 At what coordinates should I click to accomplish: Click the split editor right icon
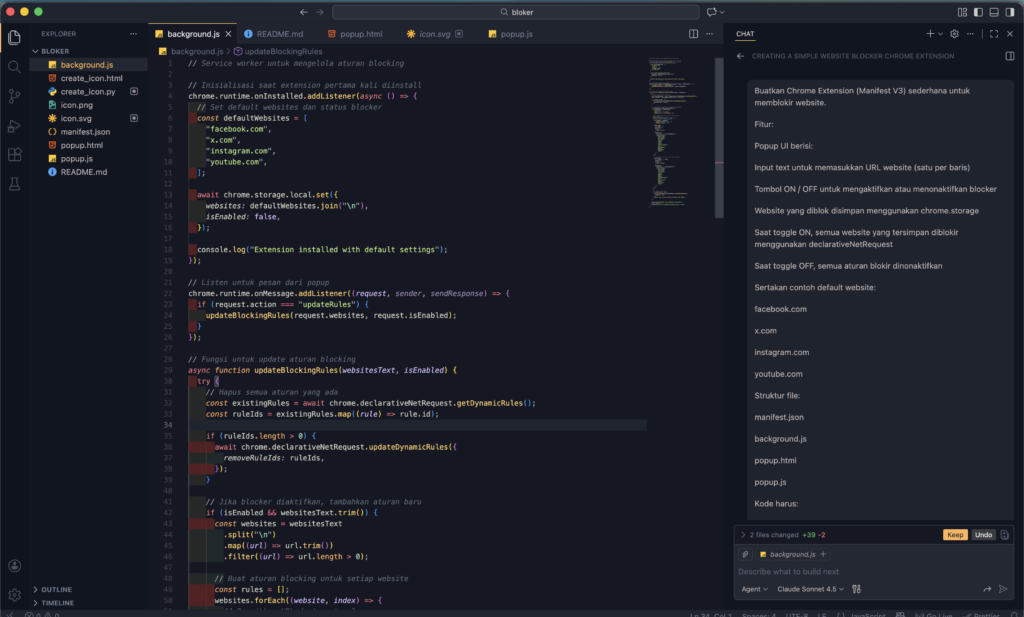pos(694,34)
